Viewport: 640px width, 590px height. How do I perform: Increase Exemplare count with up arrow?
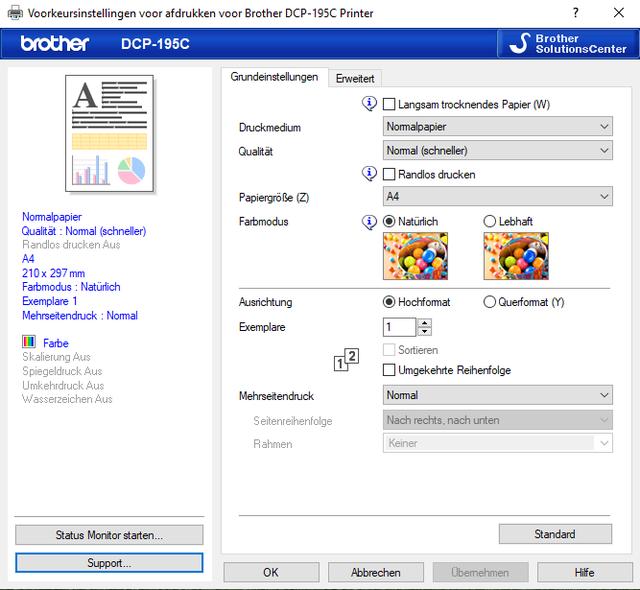(x=425, y=322)
